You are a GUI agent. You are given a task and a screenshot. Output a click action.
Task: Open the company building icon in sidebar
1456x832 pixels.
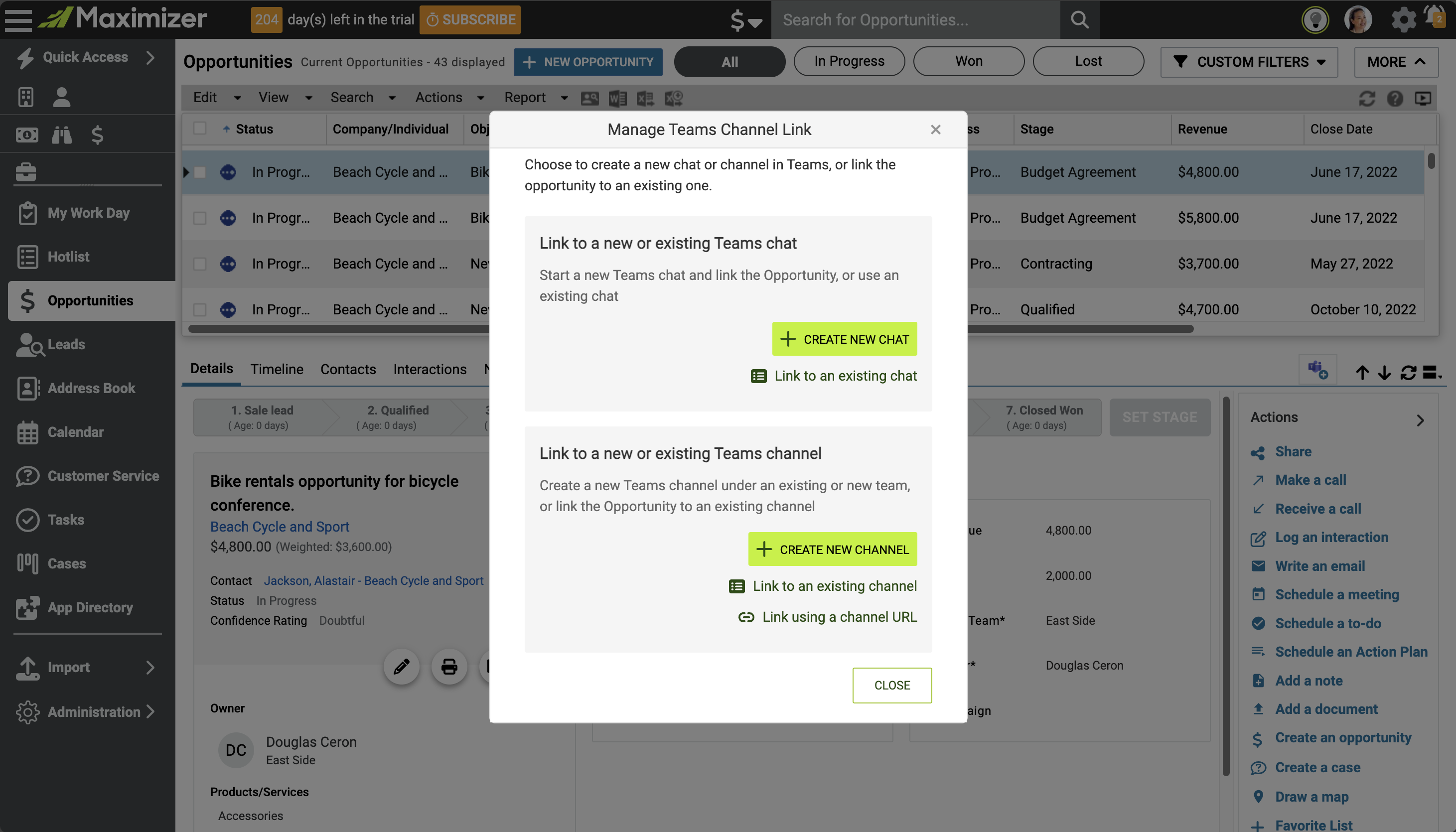pyautogui.click(x=26, y=97)
